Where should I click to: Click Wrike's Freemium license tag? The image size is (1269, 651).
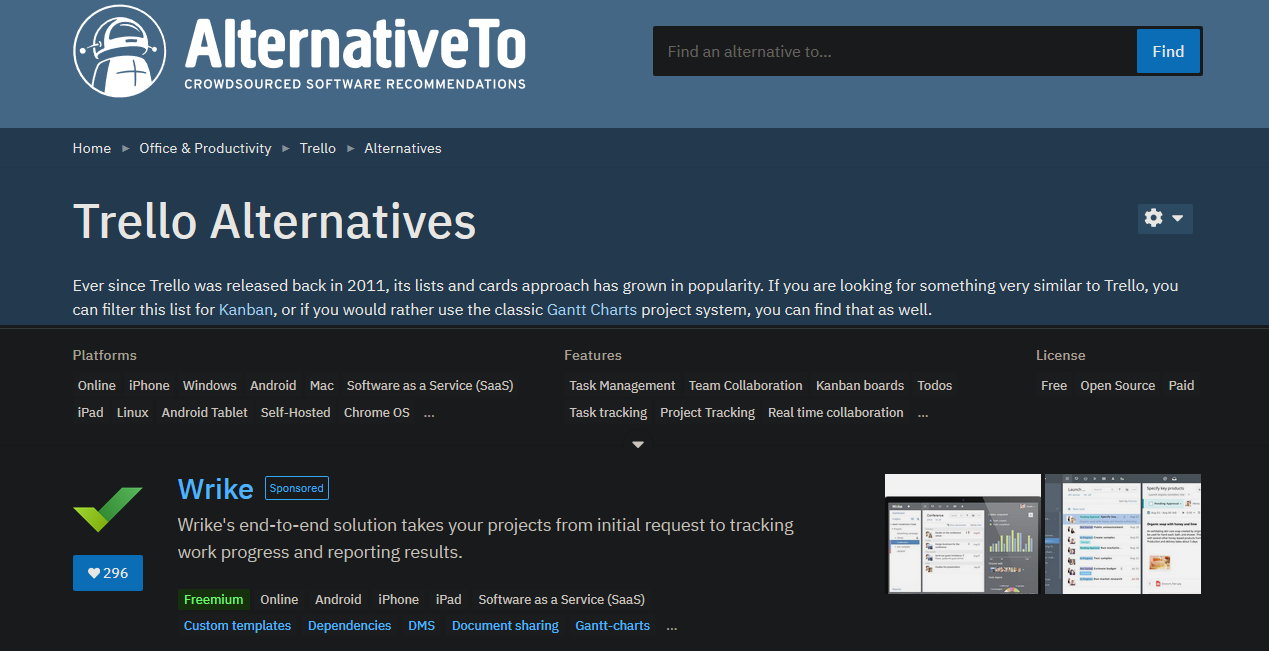pos(214,599)
